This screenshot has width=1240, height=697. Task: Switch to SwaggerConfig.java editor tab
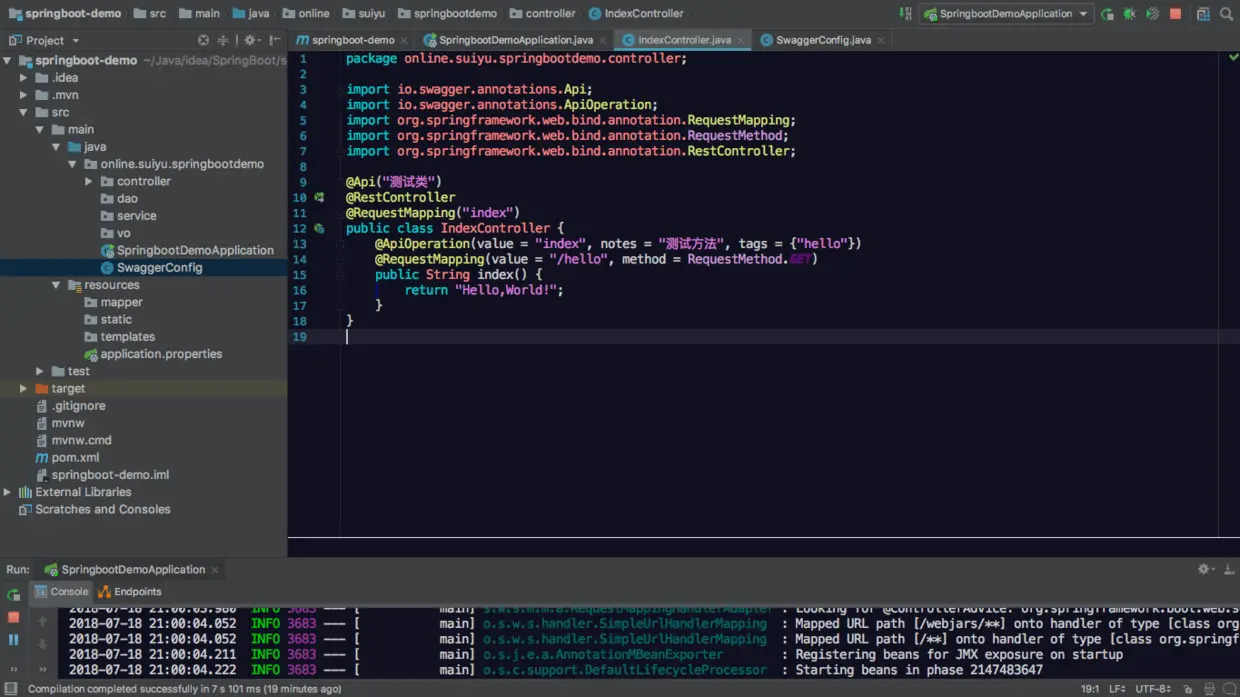pyautogui.click(x=822, y=40)
